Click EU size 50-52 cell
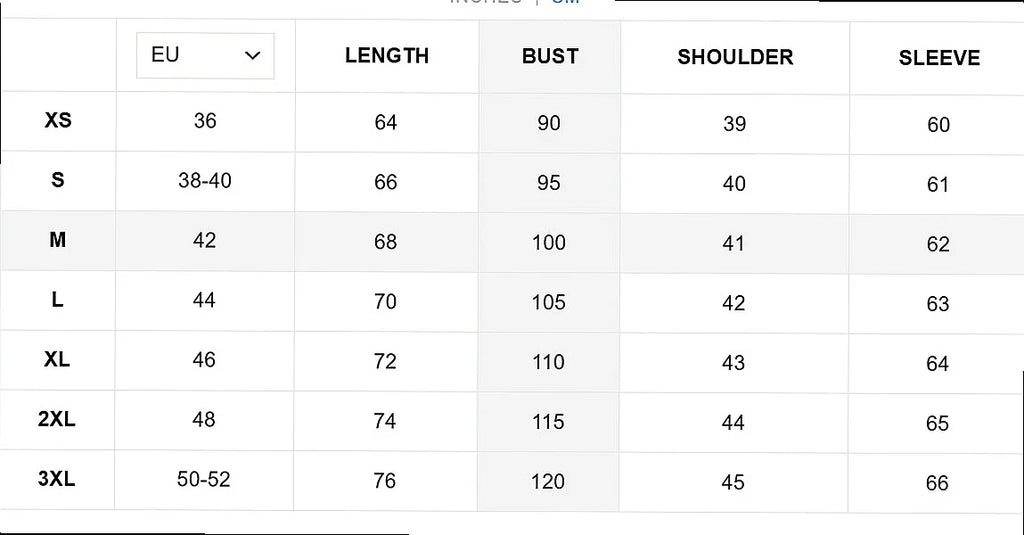 point(204,479)
